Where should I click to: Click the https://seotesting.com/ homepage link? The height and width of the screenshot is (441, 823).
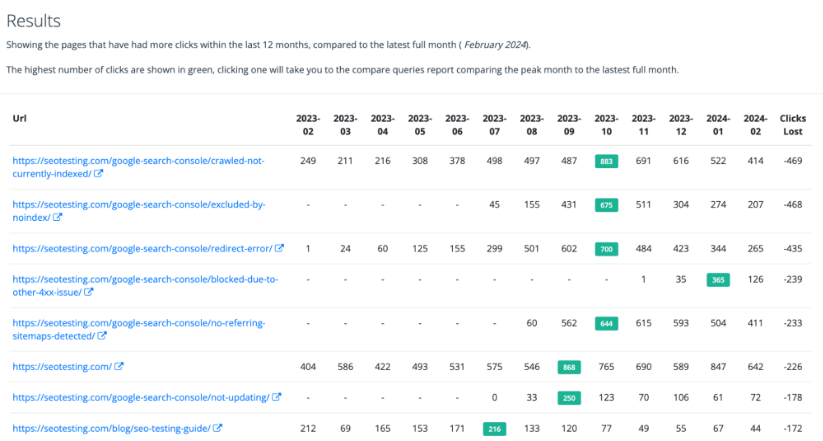[61, 367]
